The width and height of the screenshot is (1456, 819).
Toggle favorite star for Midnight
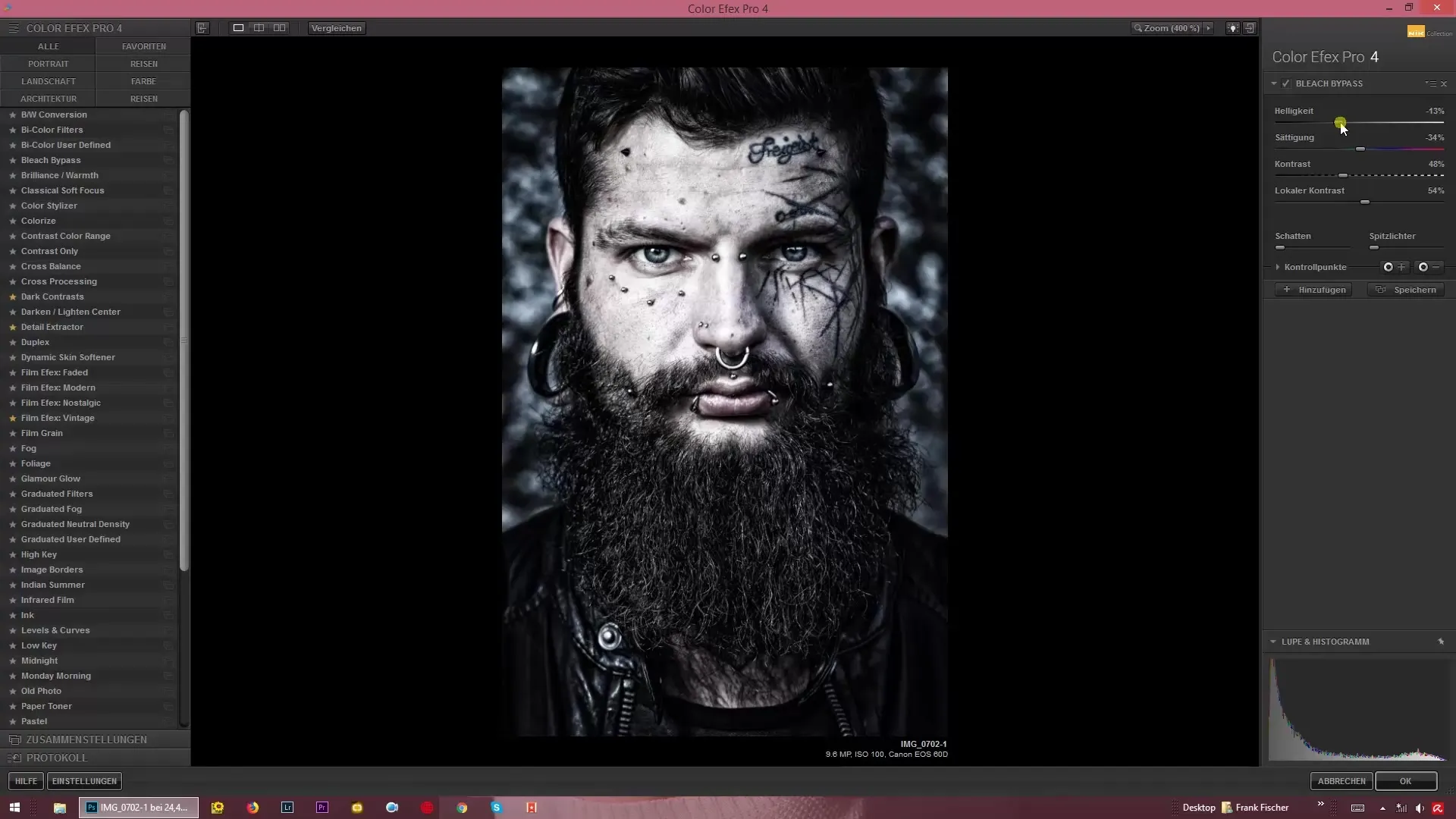point(12,661)
